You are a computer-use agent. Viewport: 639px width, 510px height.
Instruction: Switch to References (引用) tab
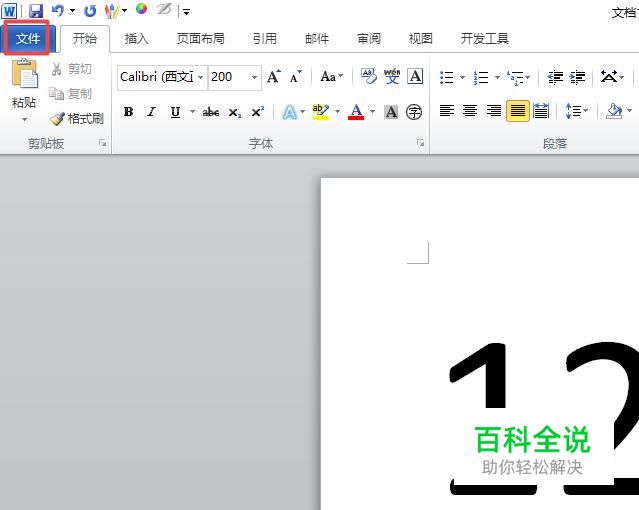[264, 39]
